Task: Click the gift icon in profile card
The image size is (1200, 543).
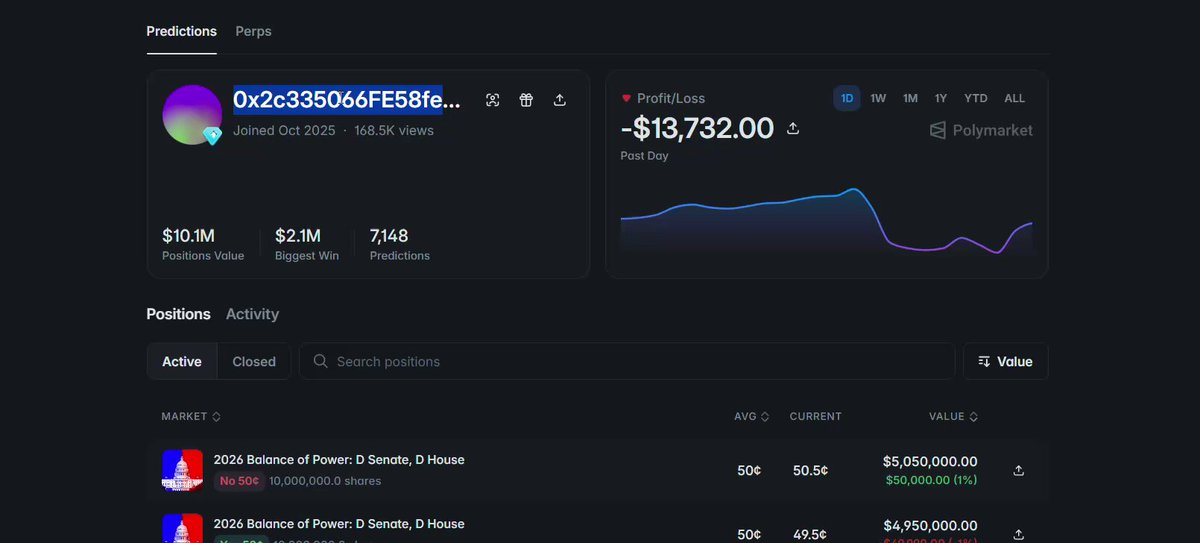Action: click(x=526, y=100)
